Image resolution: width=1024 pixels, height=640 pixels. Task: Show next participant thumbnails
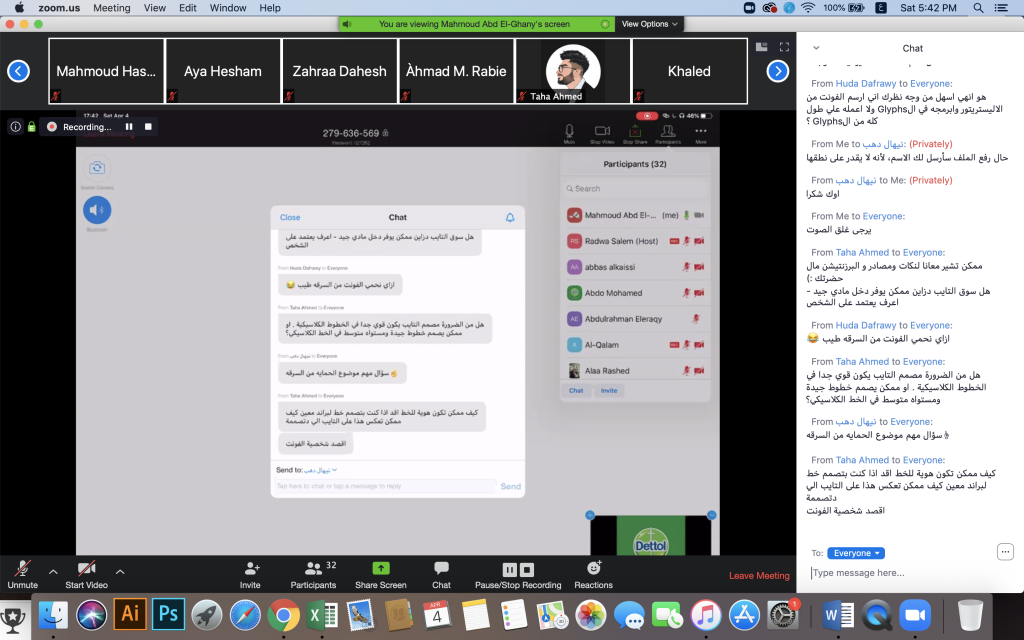tap(777, 71)
